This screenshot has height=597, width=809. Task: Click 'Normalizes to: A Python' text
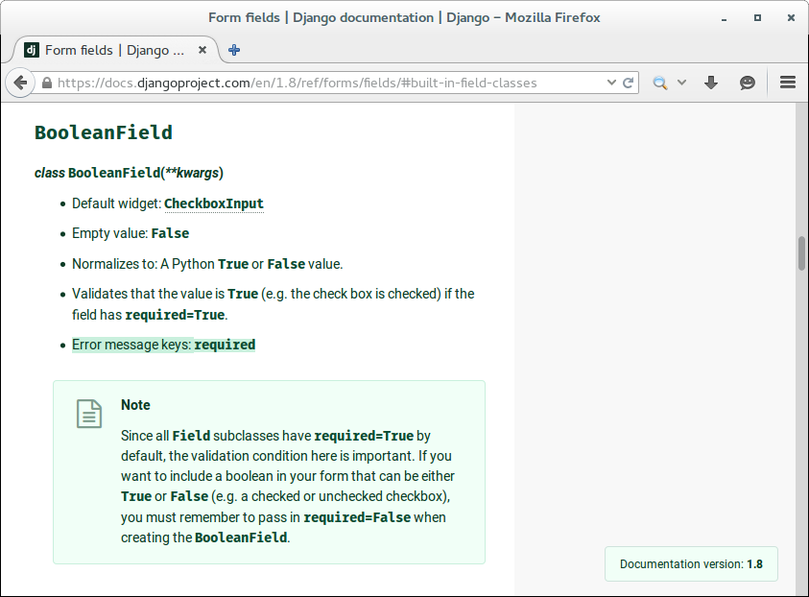point(143,264)
